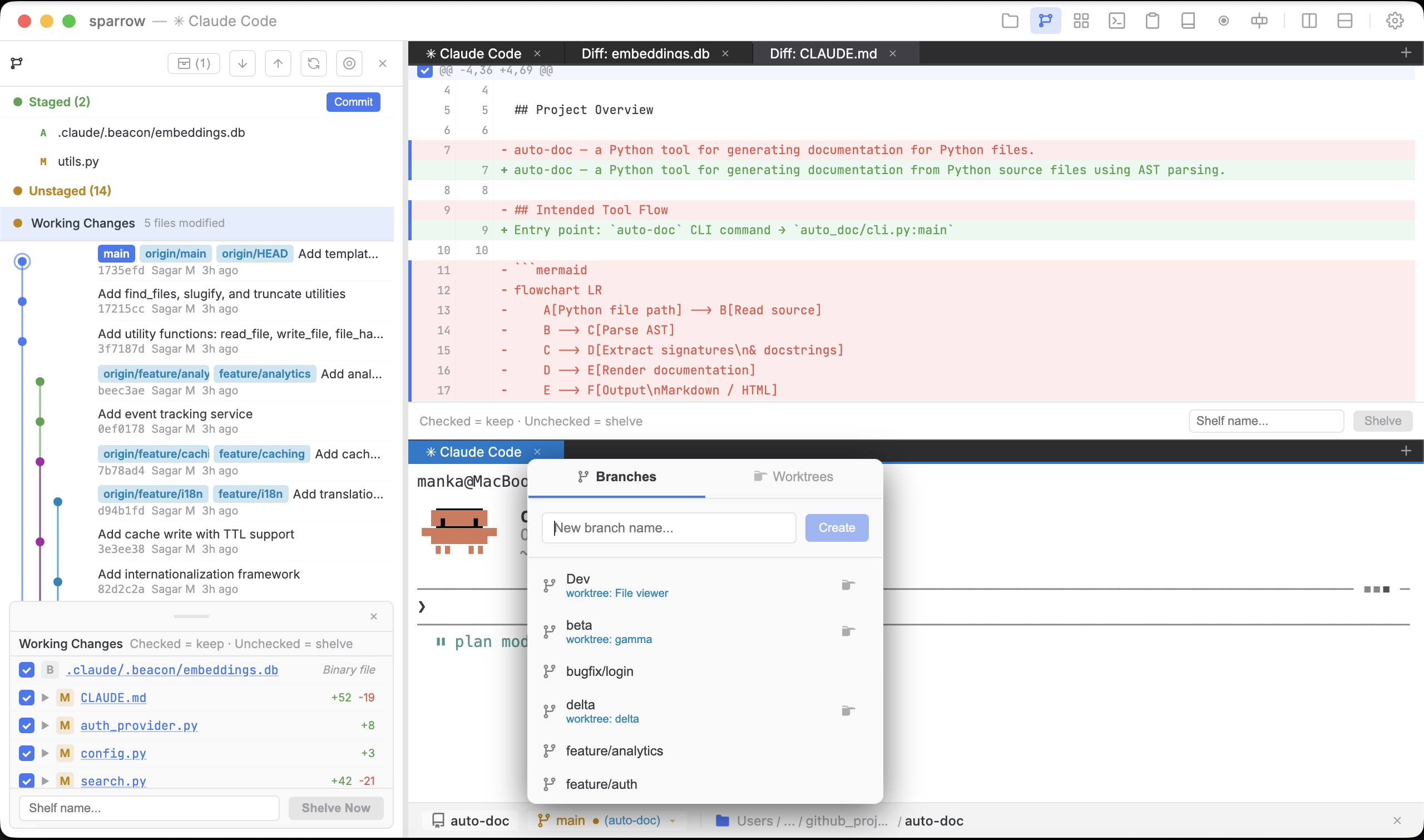
Task: Open the stash icon showing (1)
Action: [193, 63]
